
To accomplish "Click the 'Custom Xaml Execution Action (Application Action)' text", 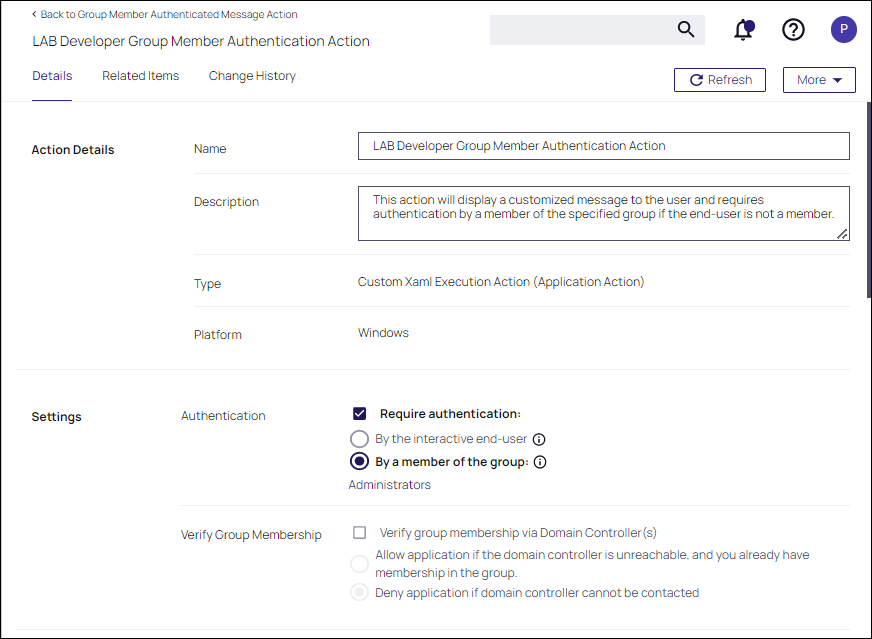I will click(501, 282).
